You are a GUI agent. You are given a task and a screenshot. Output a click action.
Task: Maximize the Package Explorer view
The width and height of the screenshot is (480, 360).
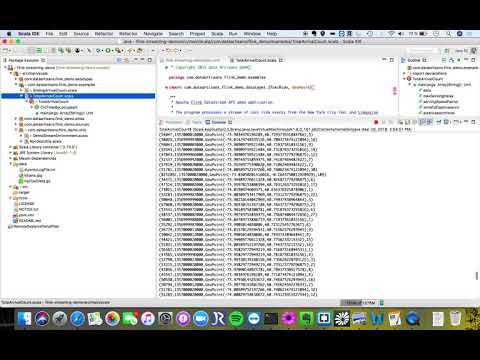pyautogui.click(x=150, y=60)
